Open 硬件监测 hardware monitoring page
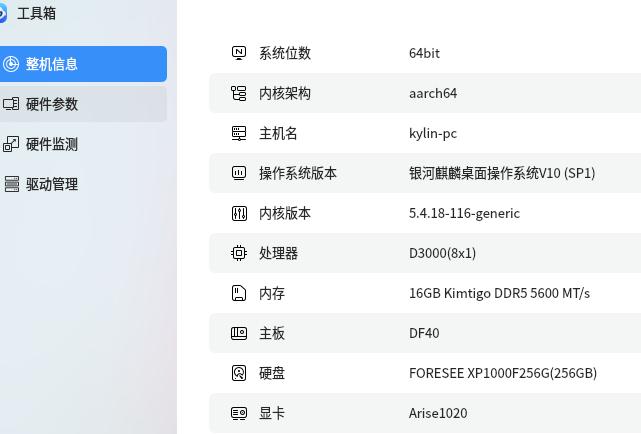Screen dimensions: 641x434 [82, 144]
